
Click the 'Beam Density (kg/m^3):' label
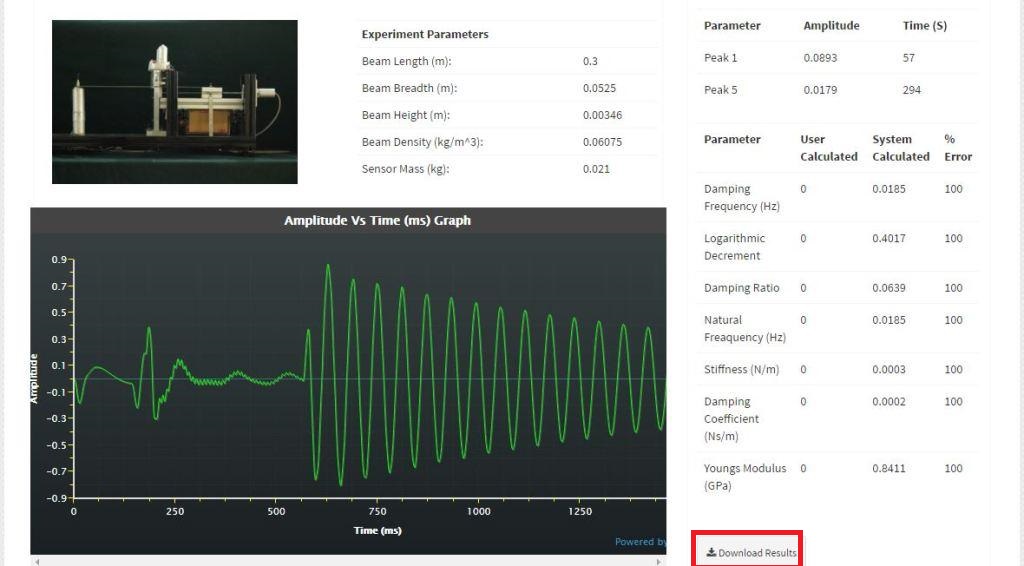coord(423,142)
